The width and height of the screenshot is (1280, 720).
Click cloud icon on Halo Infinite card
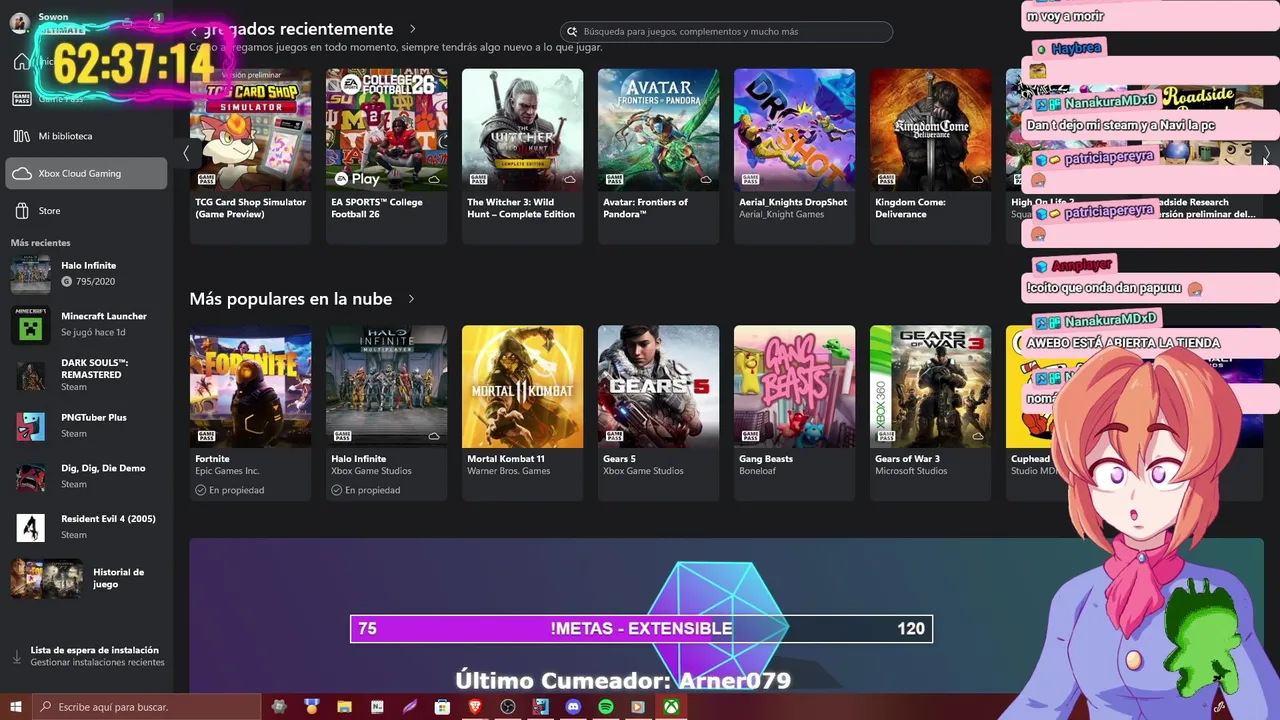(x=433, y=436)
